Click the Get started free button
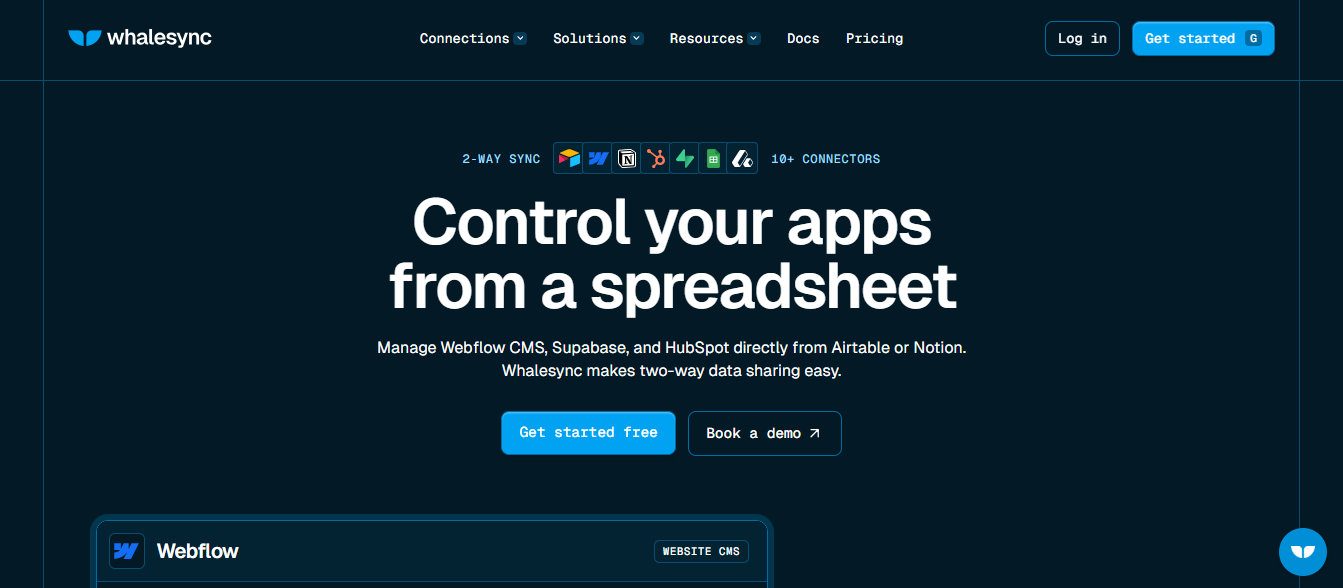This screenshot has width=1343, height=588. 588,433
